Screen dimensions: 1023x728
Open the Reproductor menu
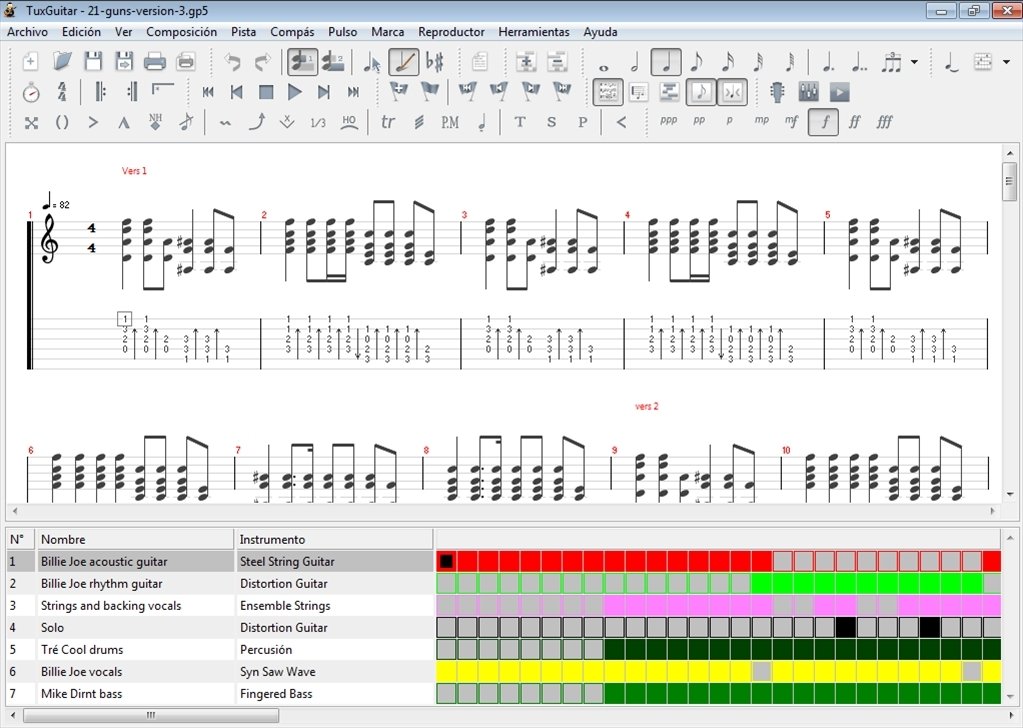point(451,32)
